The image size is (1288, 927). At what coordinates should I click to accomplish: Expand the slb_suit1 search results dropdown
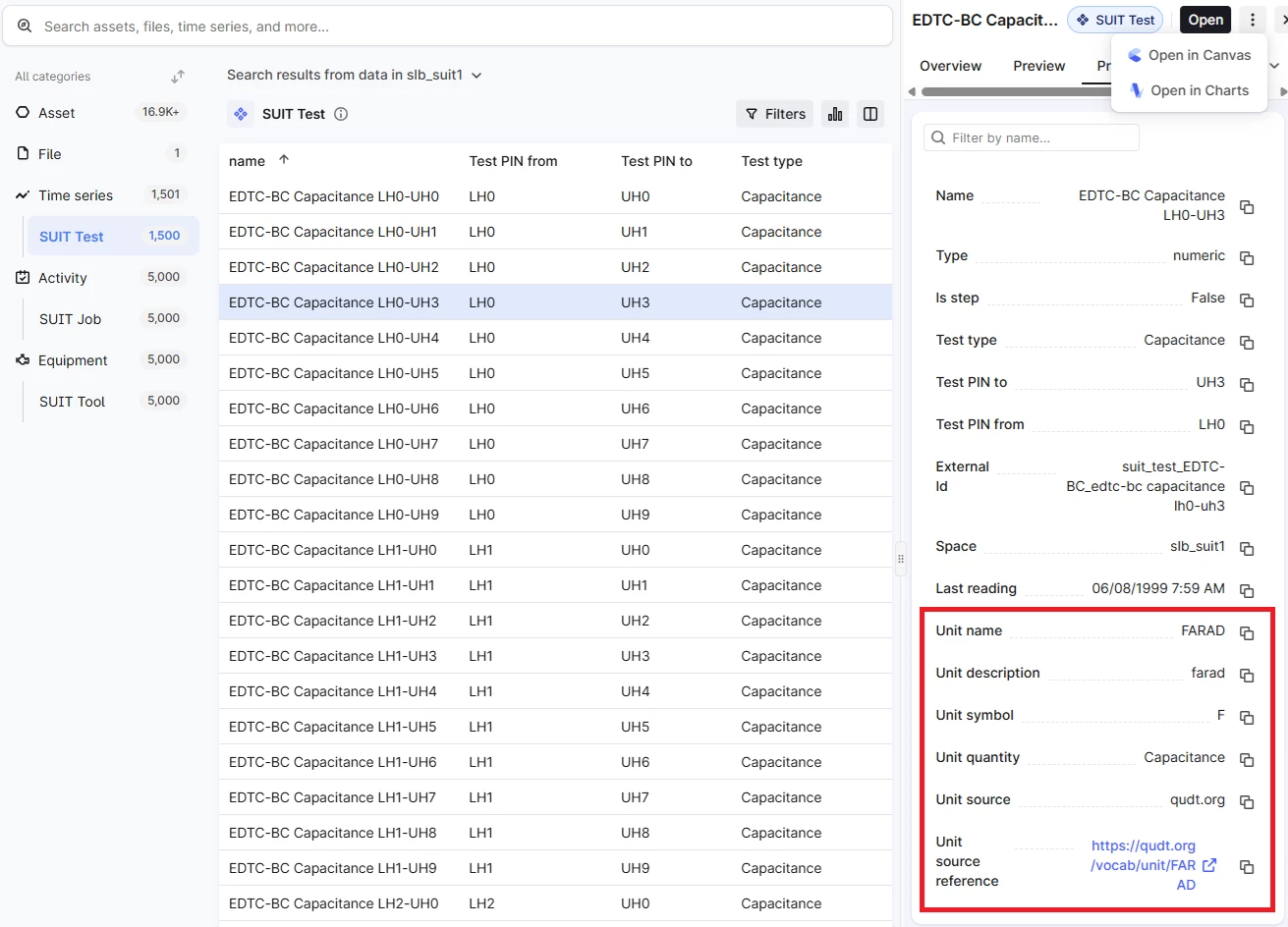point(476,76)
